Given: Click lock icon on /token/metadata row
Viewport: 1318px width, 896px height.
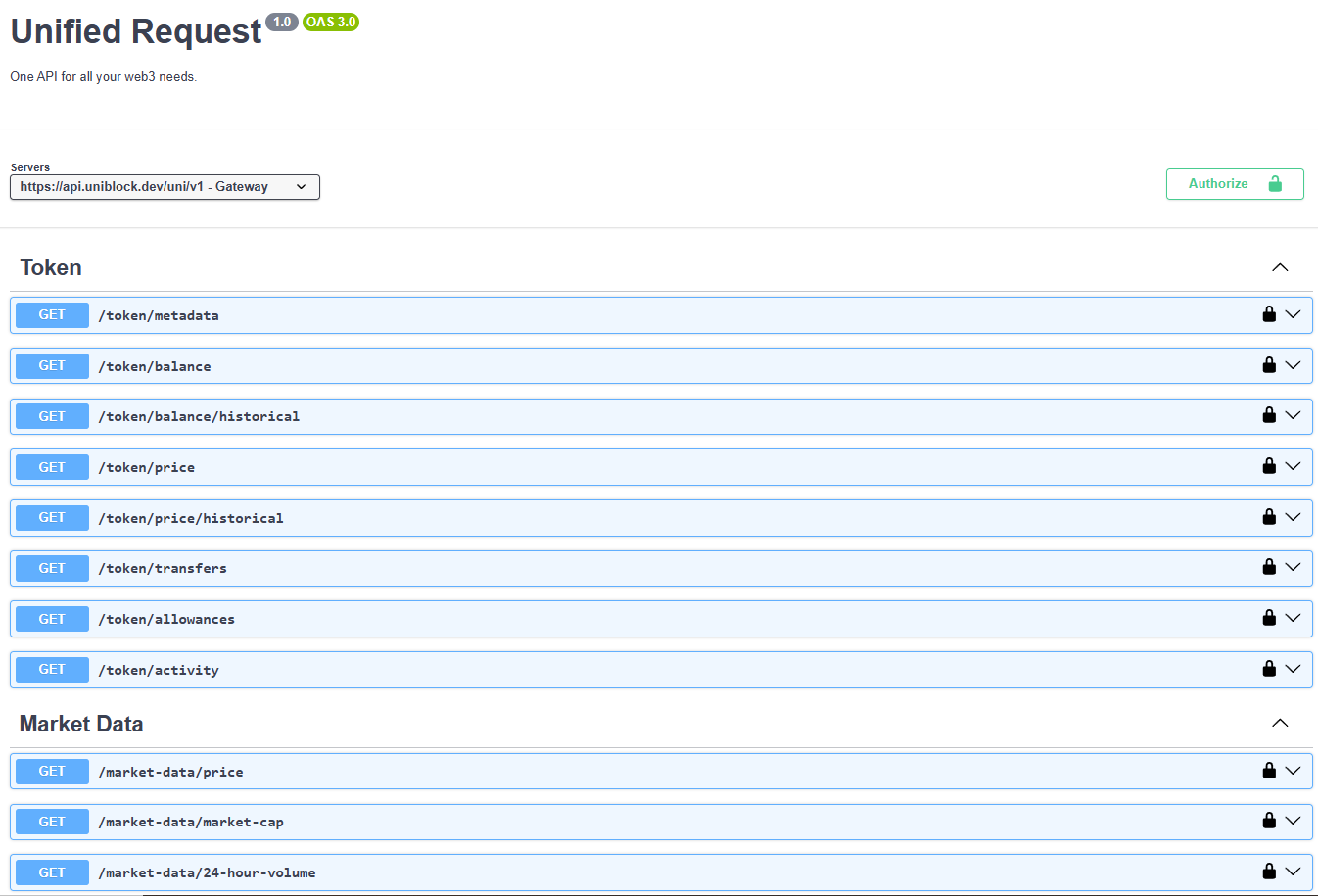Looking at the screenshot, I should pos(1269,314).
